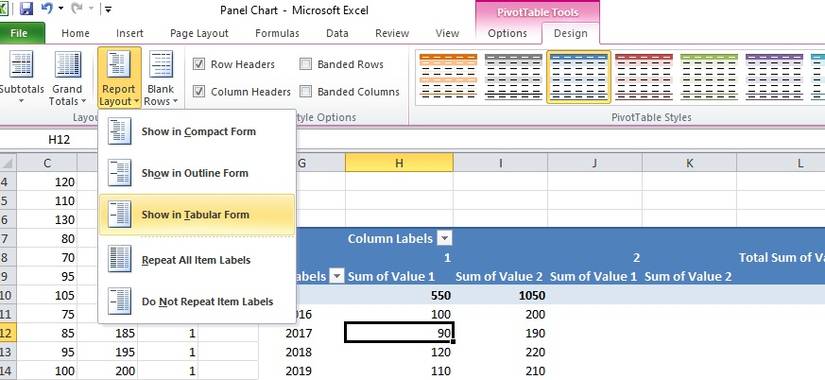Click cell with value 1050
The image size is (825, 380).
click(500, 295)
